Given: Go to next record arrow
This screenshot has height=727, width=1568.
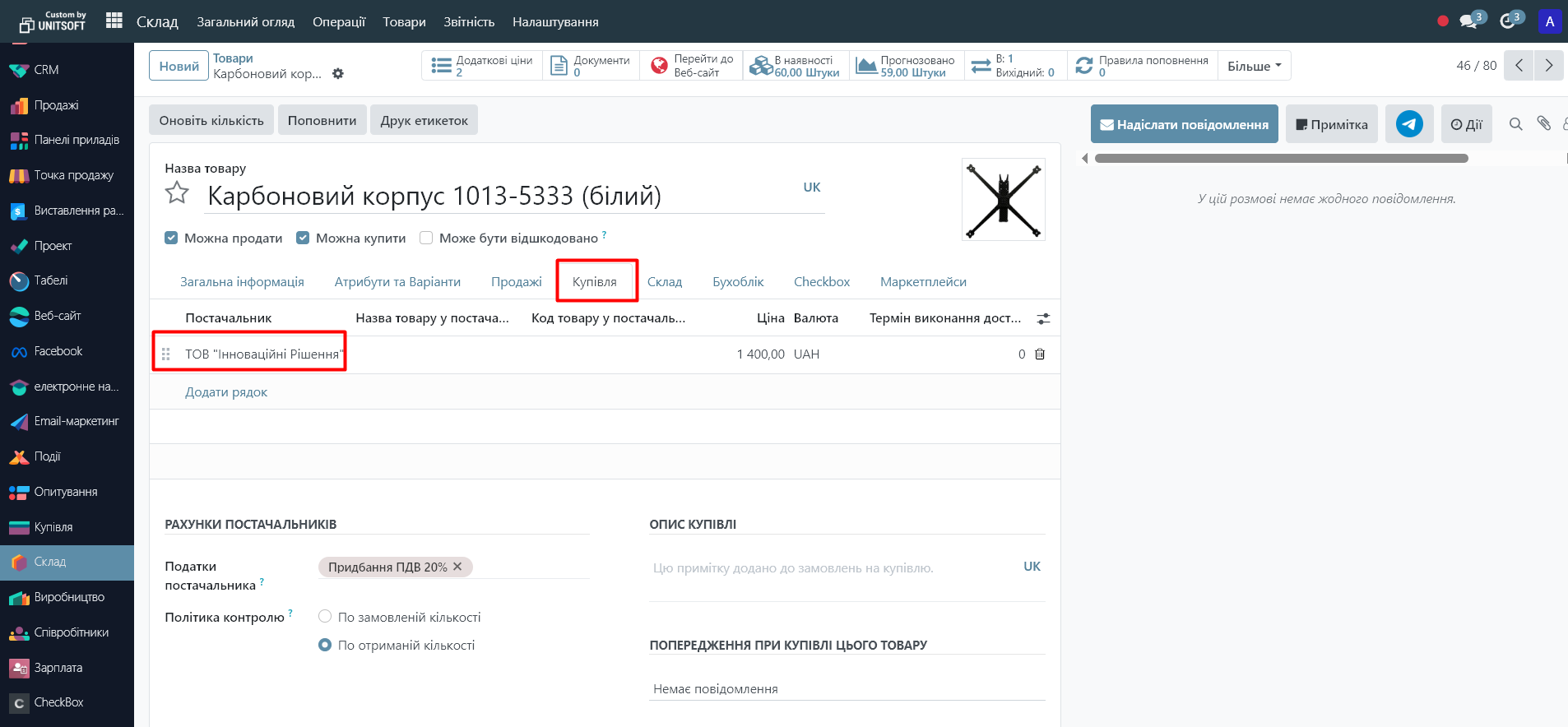Looking at the screenshot, I should (x=1548, y=66).
